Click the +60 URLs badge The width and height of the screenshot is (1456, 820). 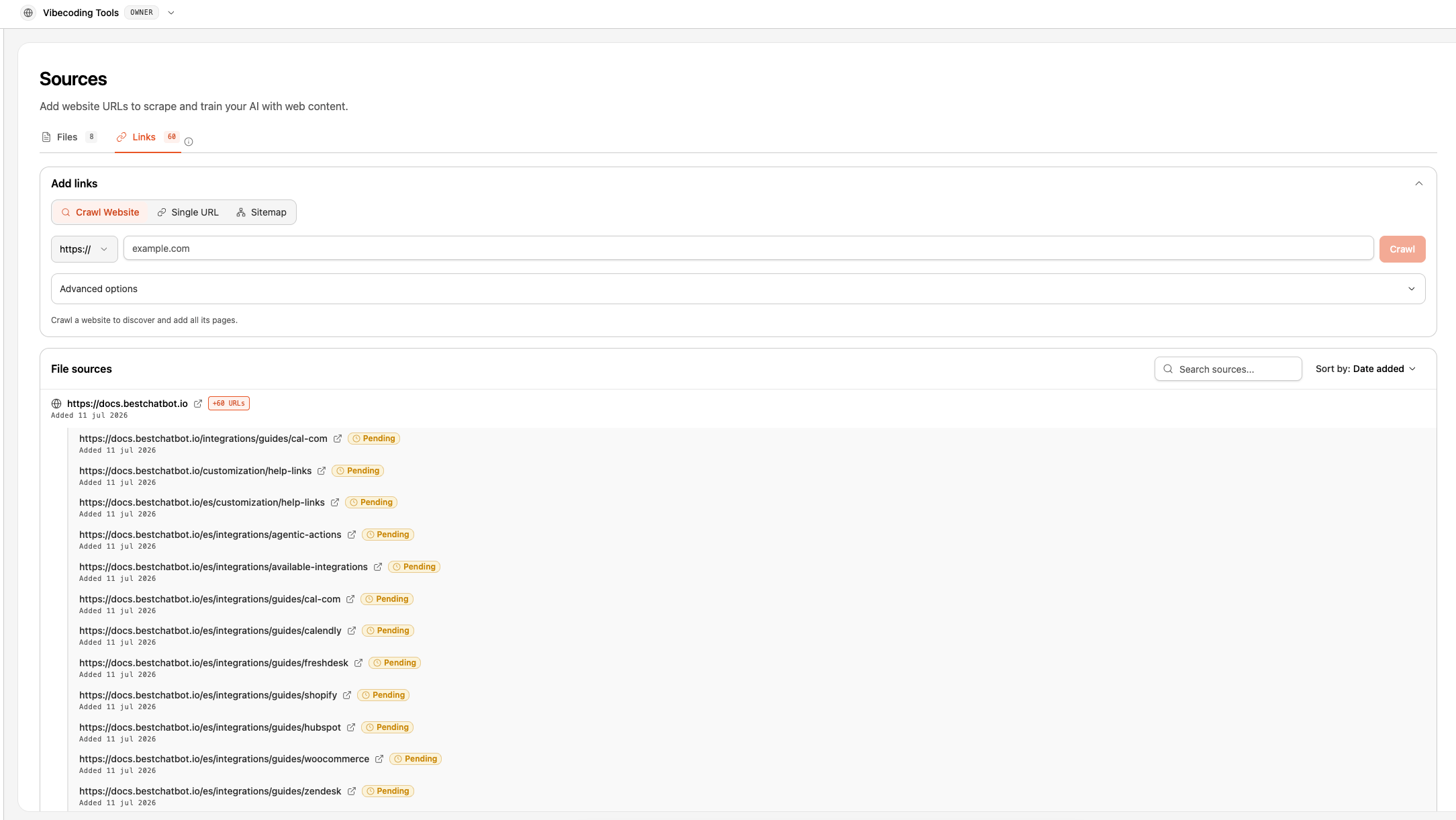click(x=229, y=404)
